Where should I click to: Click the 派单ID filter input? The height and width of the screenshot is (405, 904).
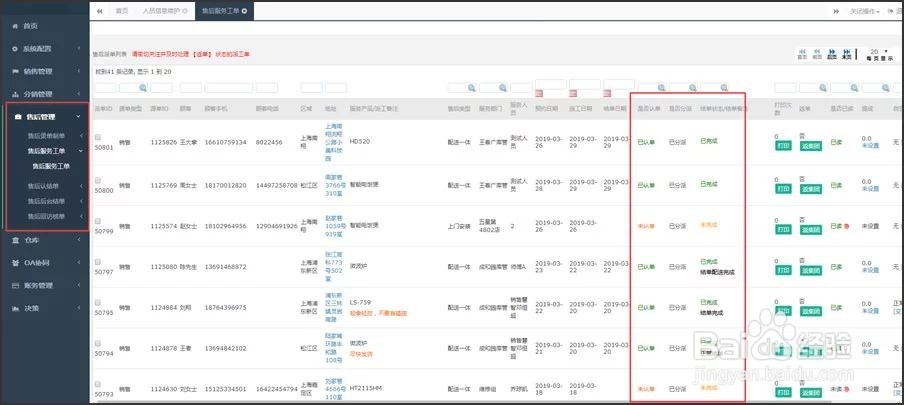(105, 88)
